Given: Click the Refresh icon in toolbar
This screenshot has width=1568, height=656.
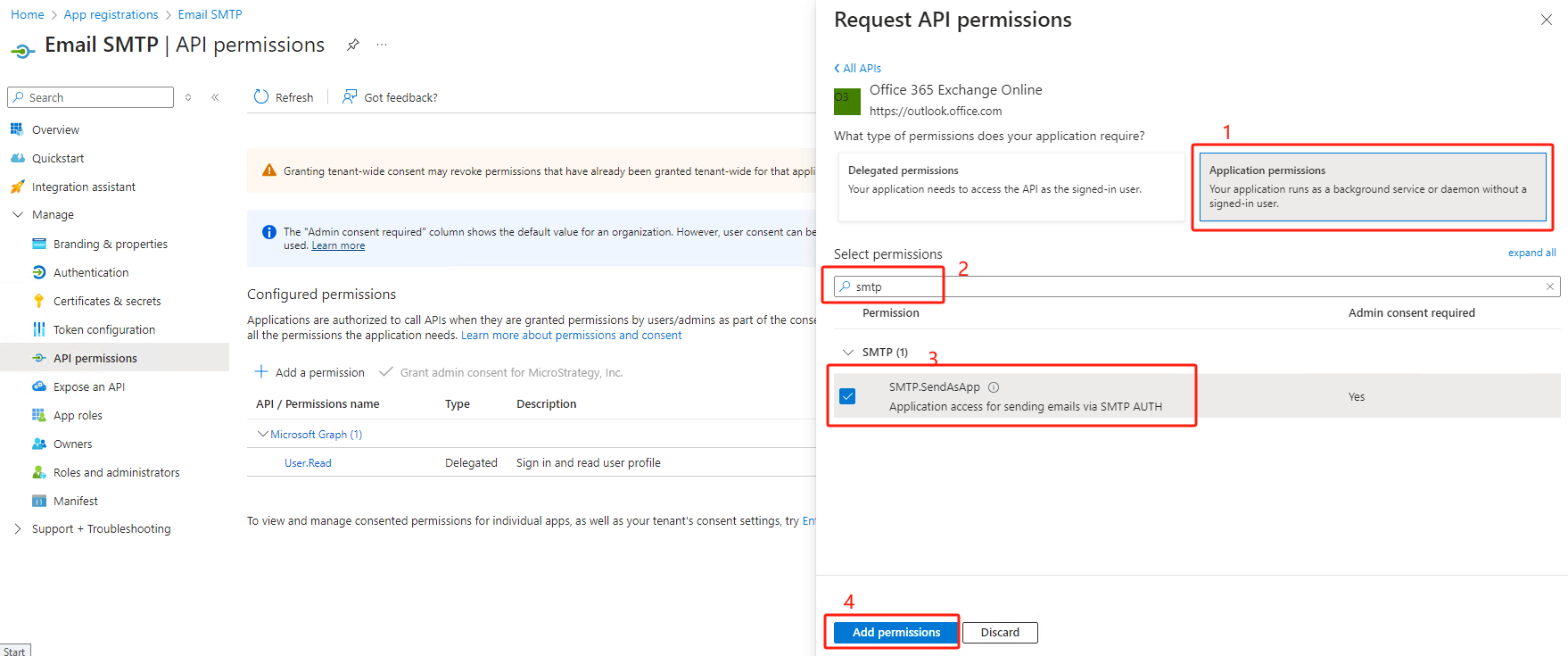Looking at the screenshot, I should (261, 97).
